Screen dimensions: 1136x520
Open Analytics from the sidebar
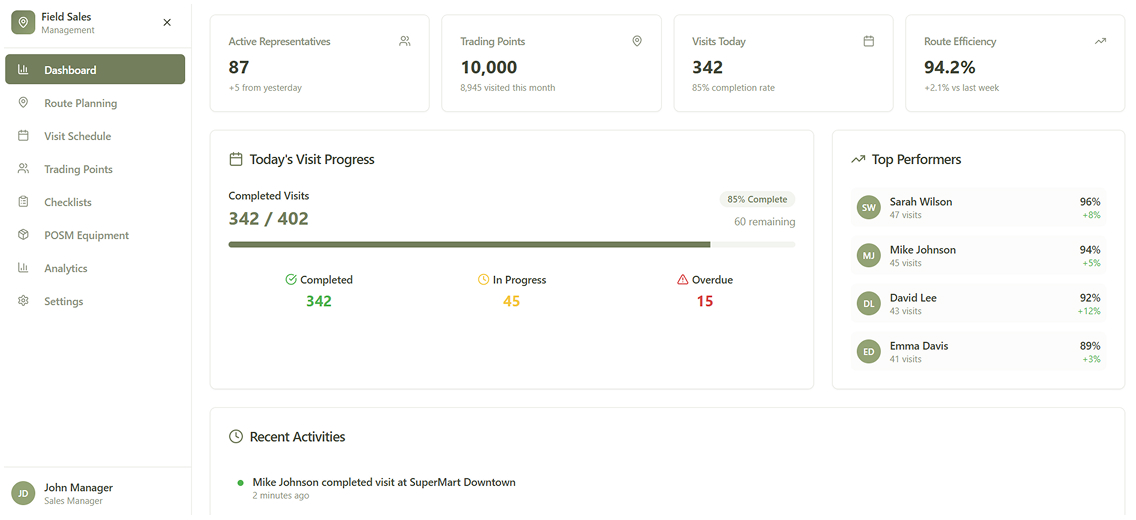[x=65, y=268]
